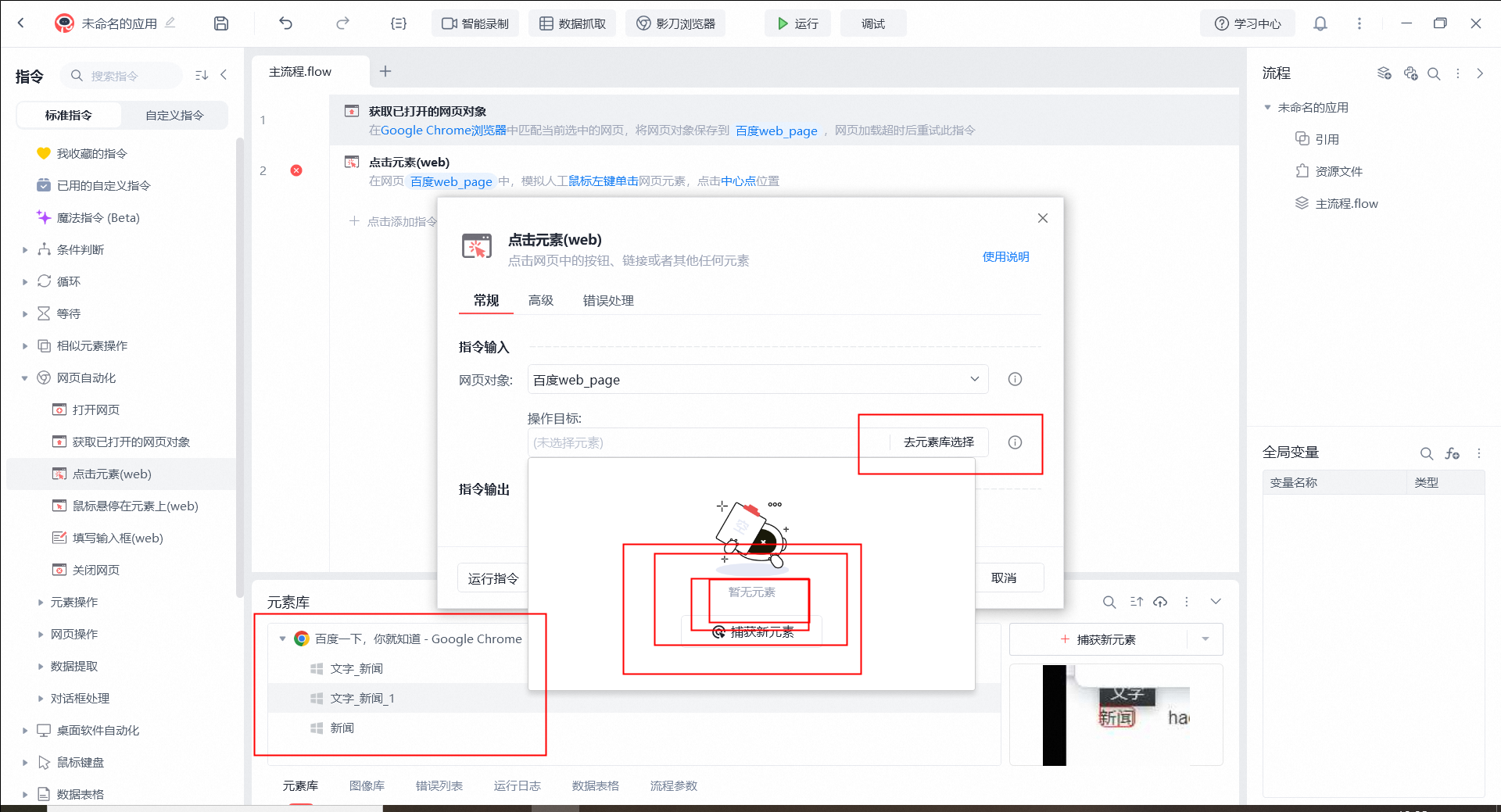Open the 图像库 bottom tab
The image size is (1501, 812).
point(367,785)
